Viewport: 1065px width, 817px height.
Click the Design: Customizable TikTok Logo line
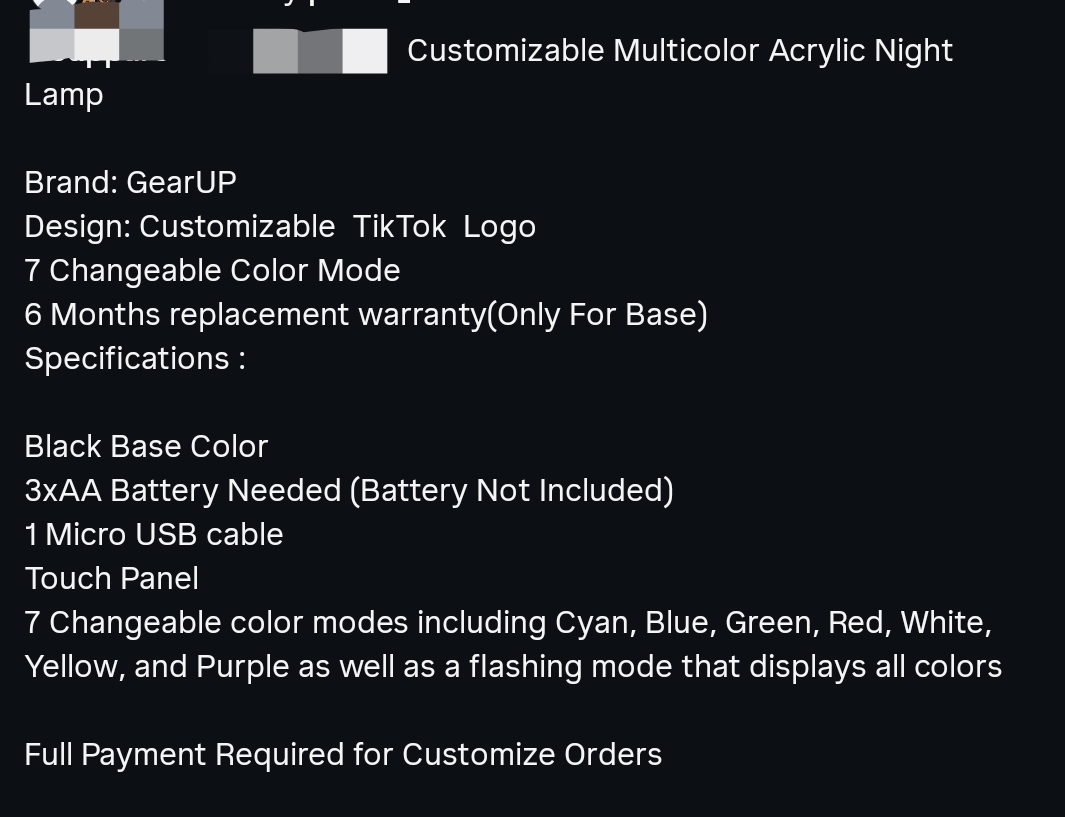pos(280,227)
